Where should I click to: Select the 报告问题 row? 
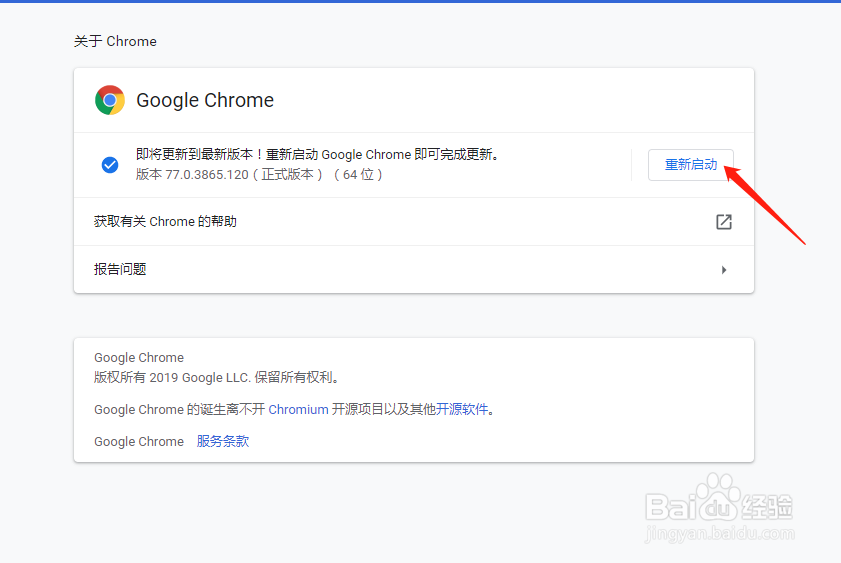[x=120, y=270]
